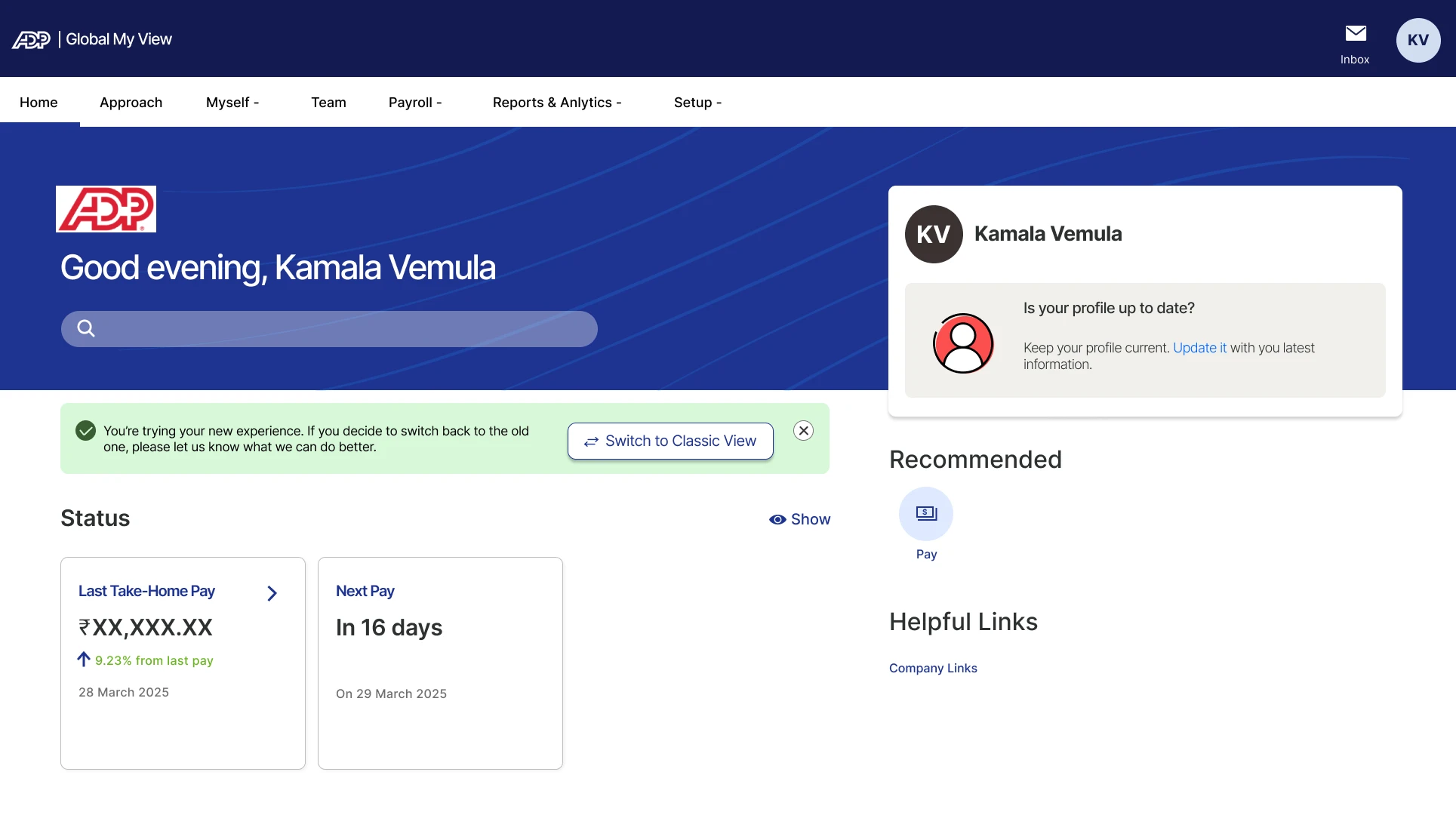Expand the Setup menu

tap(697, 103)
